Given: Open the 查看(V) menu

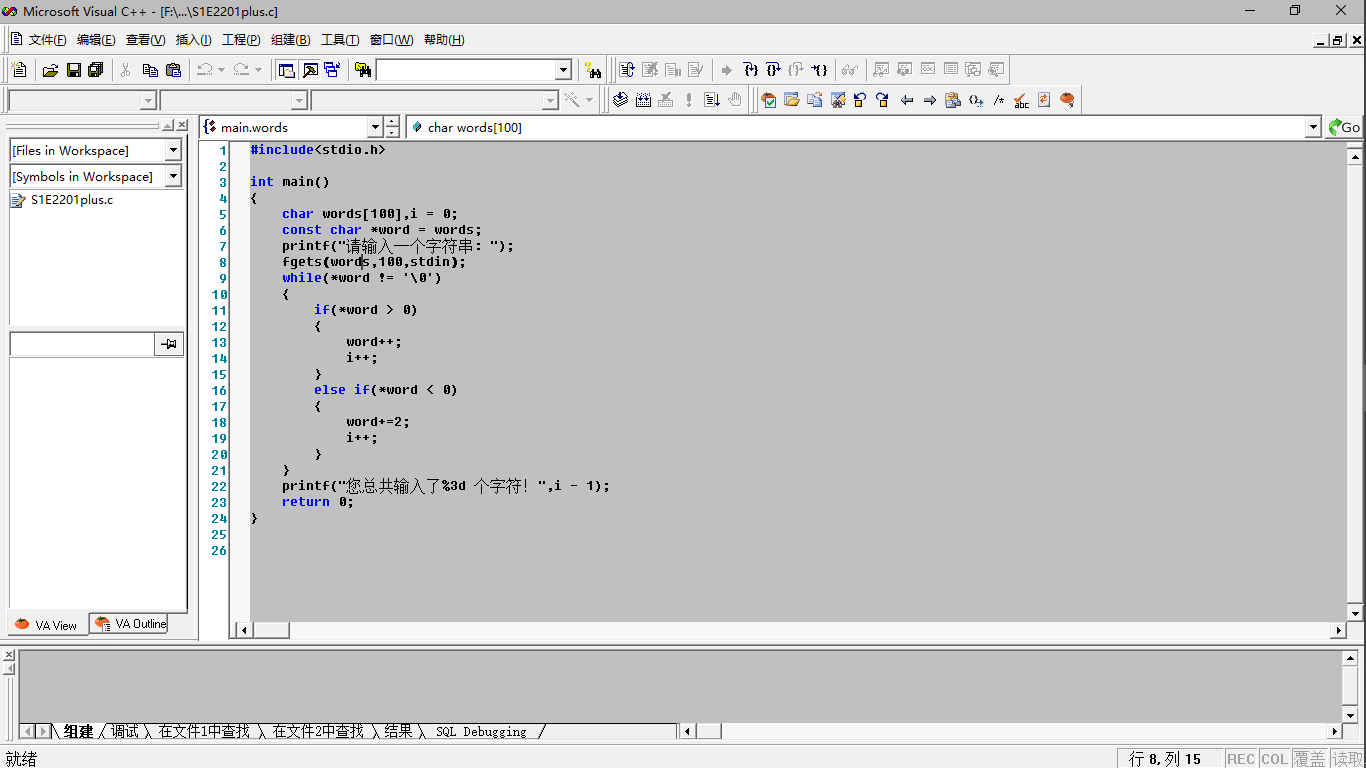Looking at the screenshot, I should click(145, 40).
